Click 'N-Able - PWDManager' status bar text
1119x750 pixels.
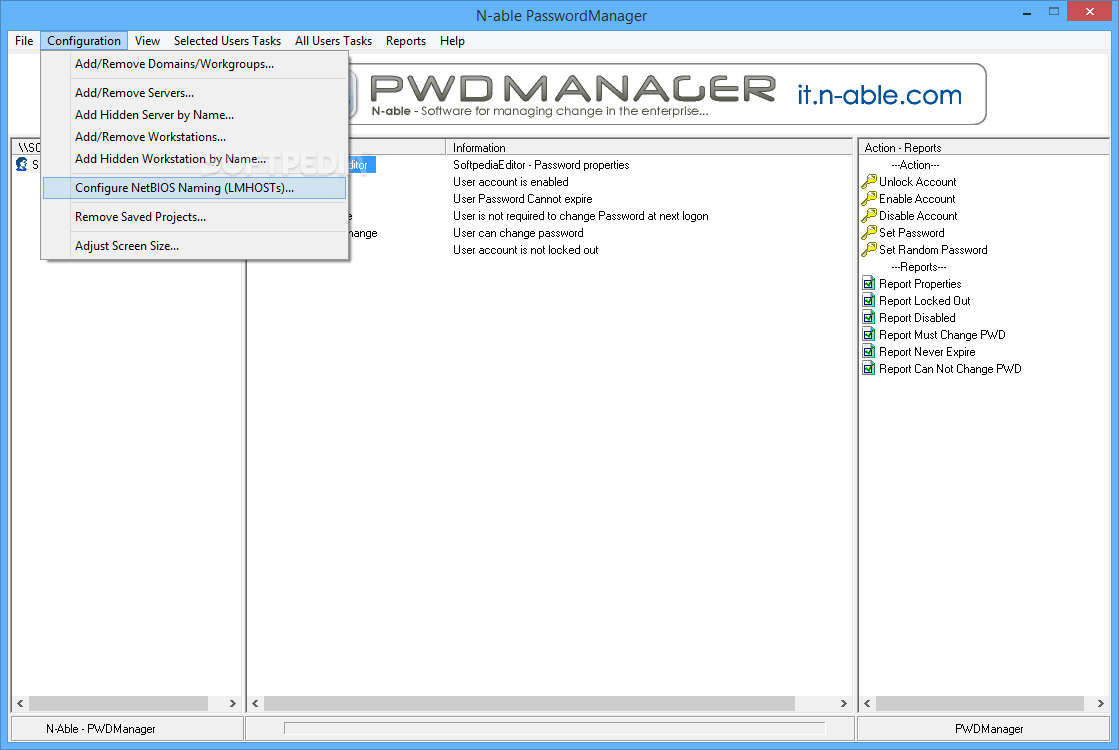[101, 729]
